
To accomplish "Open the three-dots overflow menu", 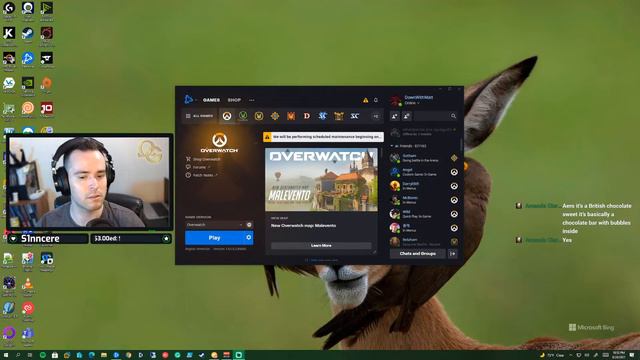I will pos(251,100).
